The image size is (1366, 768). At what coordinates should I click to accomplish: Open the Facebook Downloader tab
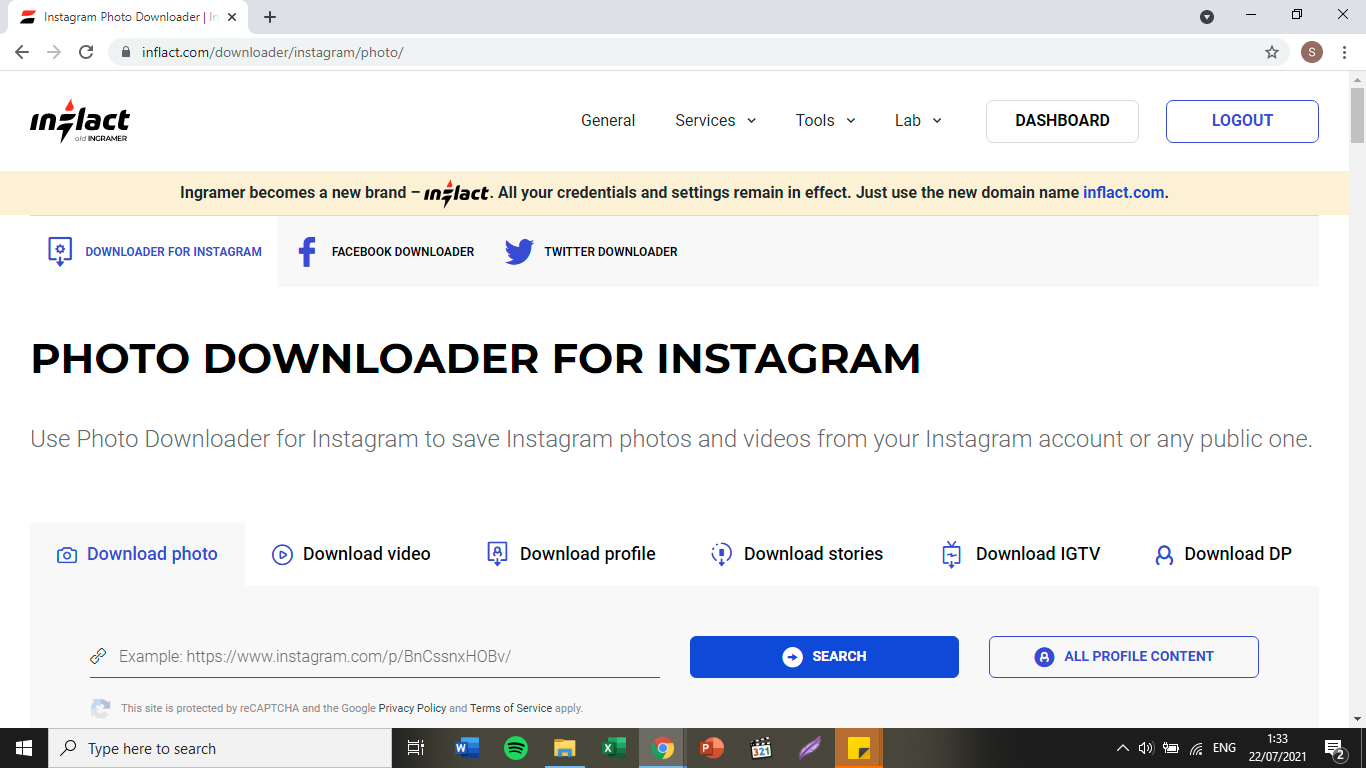pos(386,252)
